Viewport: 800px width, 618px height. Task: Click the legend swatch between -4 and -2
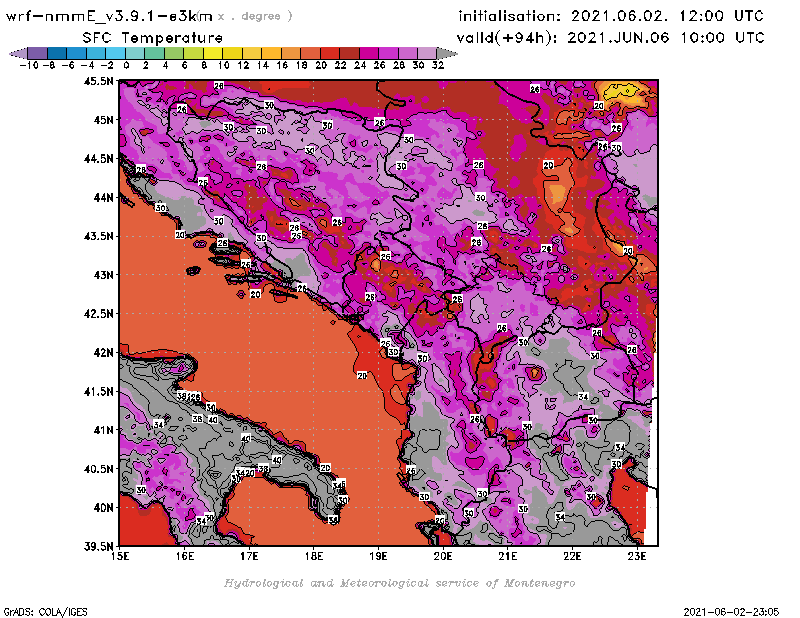click(96, 53)
